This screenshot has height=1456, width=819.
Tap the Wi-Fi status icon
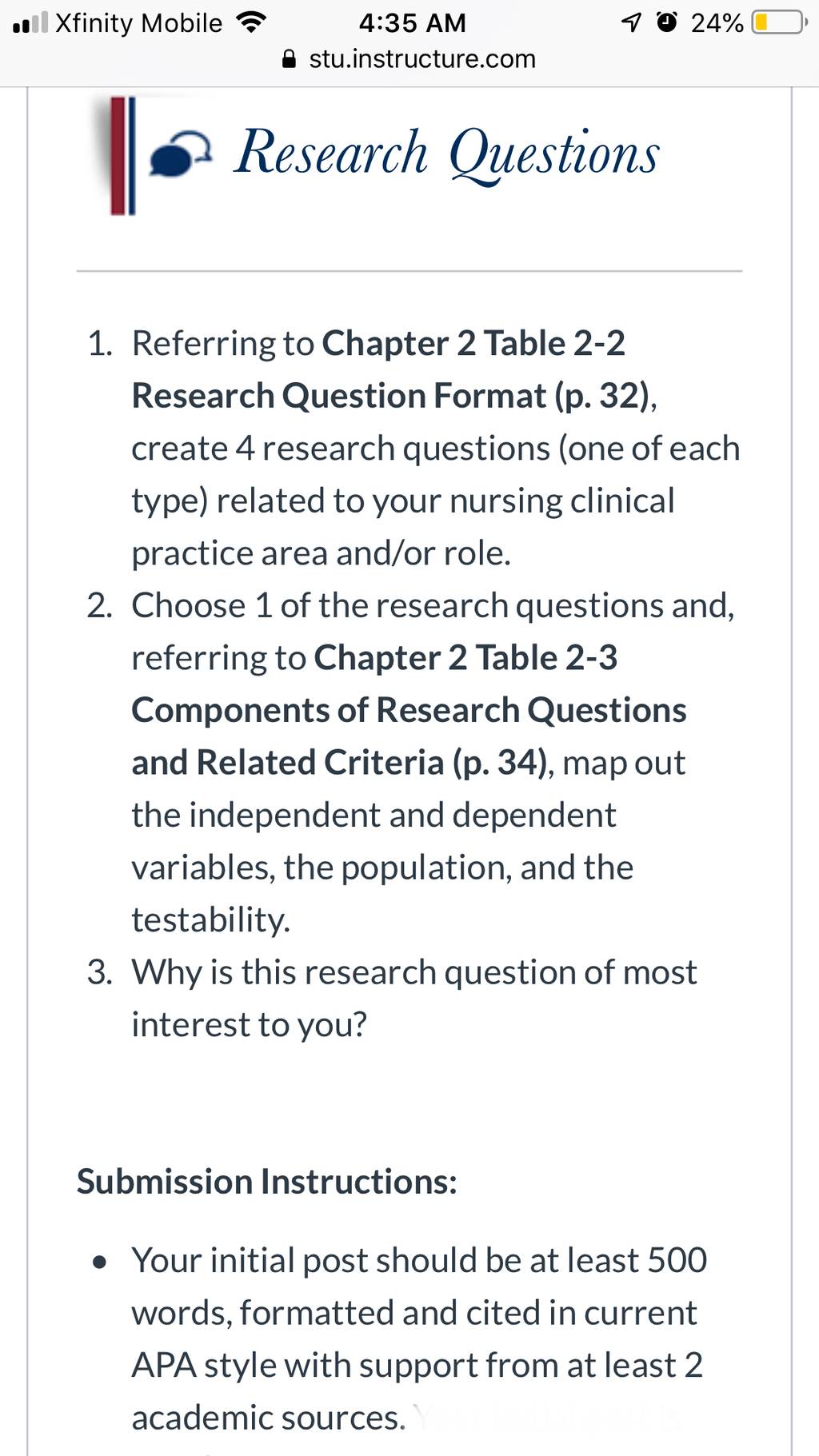tap(251, 23)
